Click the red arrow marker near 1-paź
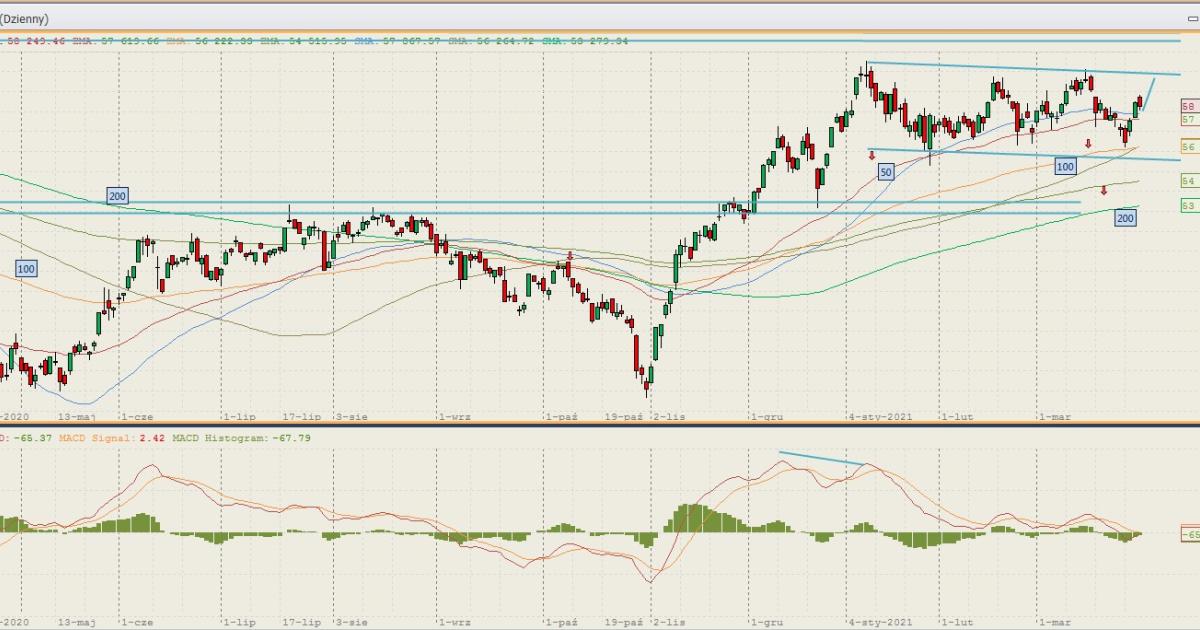Viewport: 1200px width, 630px height. tap(570, 256)
